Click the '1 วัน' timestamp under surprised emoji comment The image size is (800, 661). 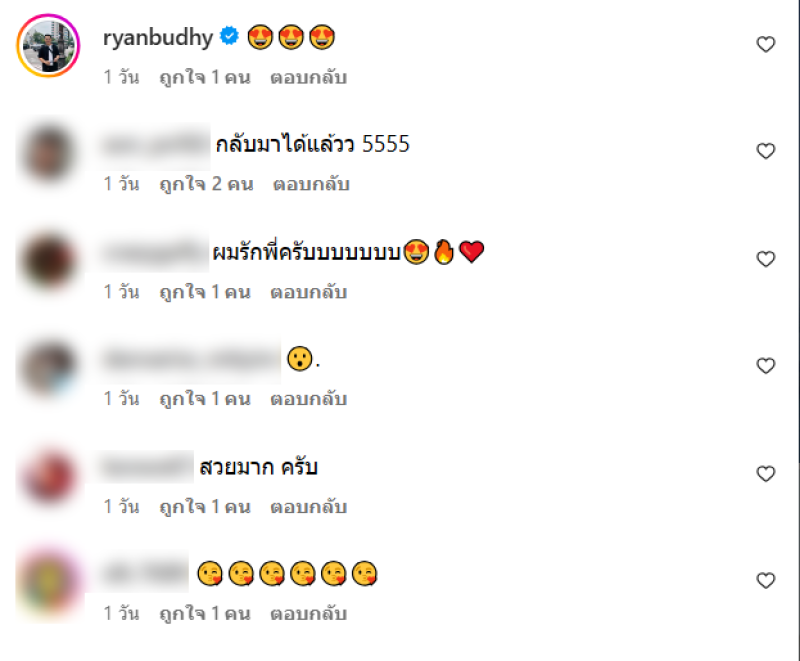[x=121, y=399]
